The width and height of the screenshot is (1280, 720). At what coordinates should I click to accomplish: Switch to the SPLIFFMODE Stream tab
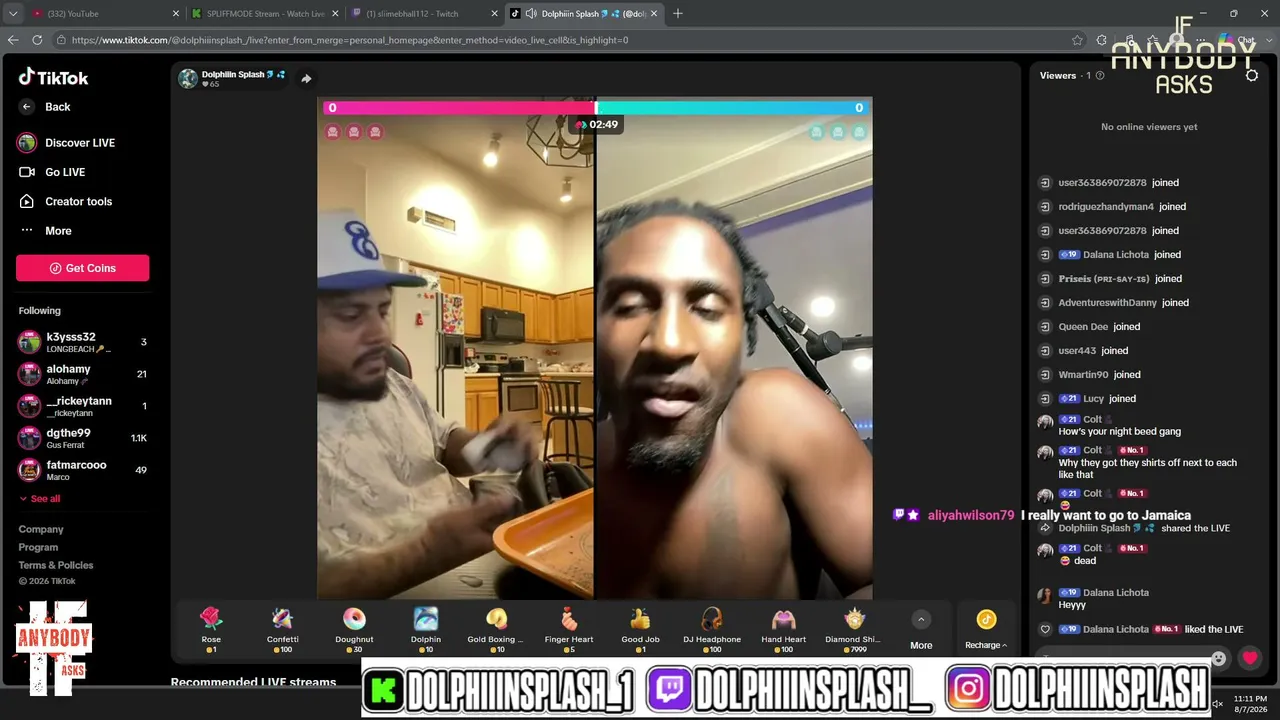point(265,13)
